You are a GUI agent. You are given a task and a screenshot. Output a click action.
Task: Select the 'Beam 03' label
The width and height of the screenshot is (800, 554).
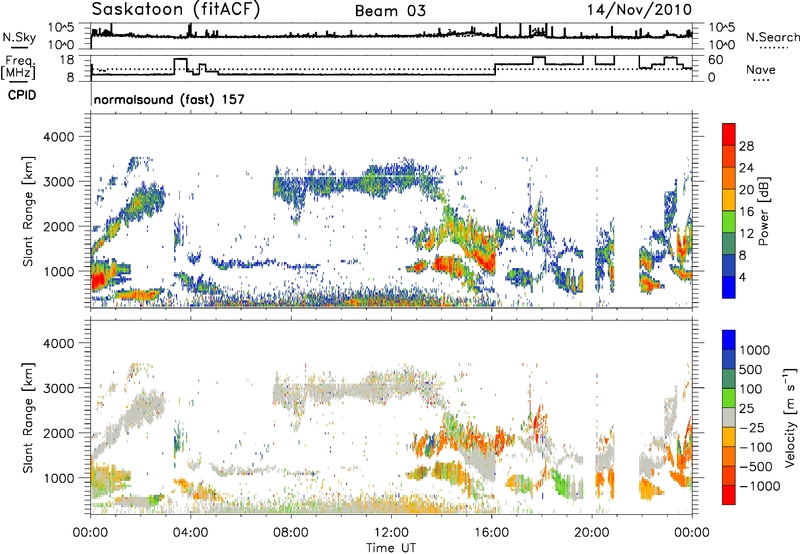click(x=390, y=11)
